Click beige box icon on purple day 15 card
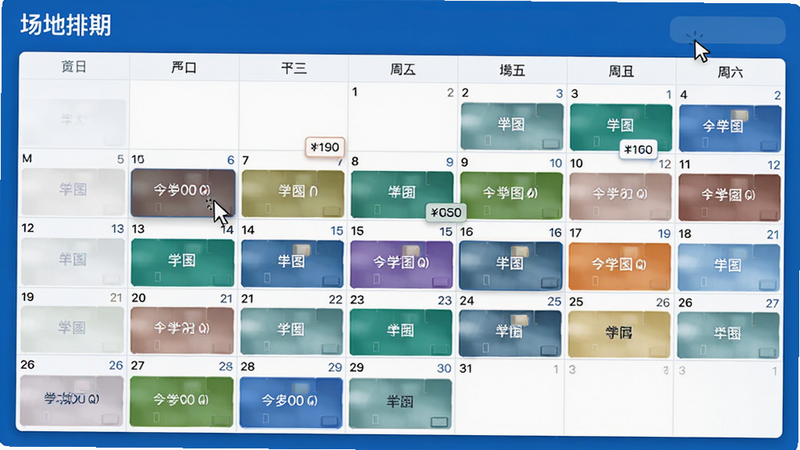 click(411, 251)
